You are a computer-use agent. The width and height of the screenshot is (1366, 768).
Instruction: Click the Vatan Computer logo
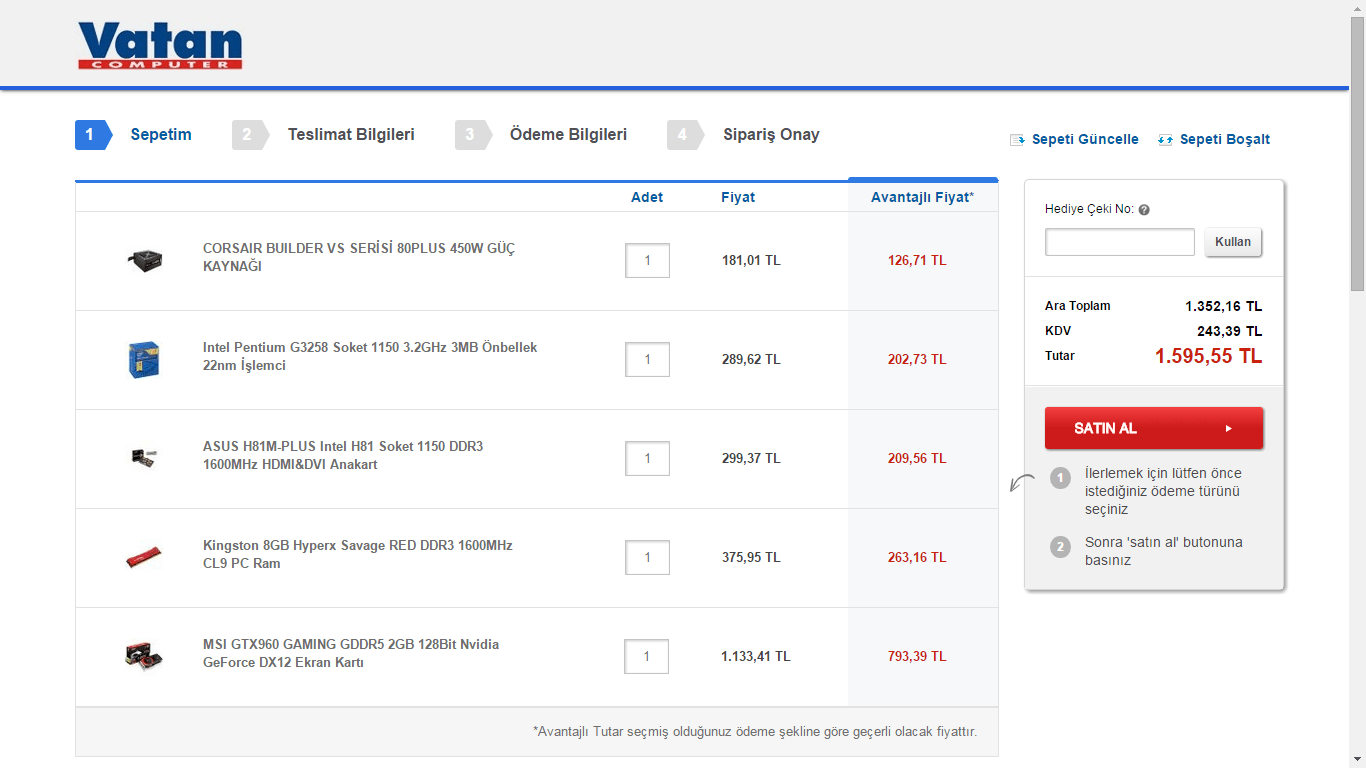pos(160,46)
